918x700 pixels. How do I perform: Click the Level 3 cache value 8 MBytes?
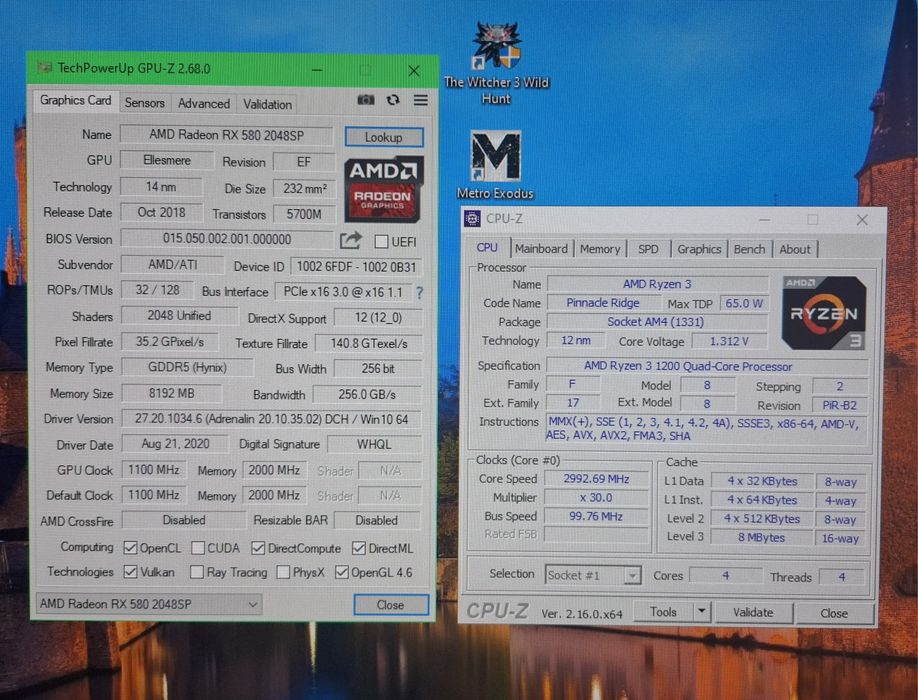click(761, 537)
